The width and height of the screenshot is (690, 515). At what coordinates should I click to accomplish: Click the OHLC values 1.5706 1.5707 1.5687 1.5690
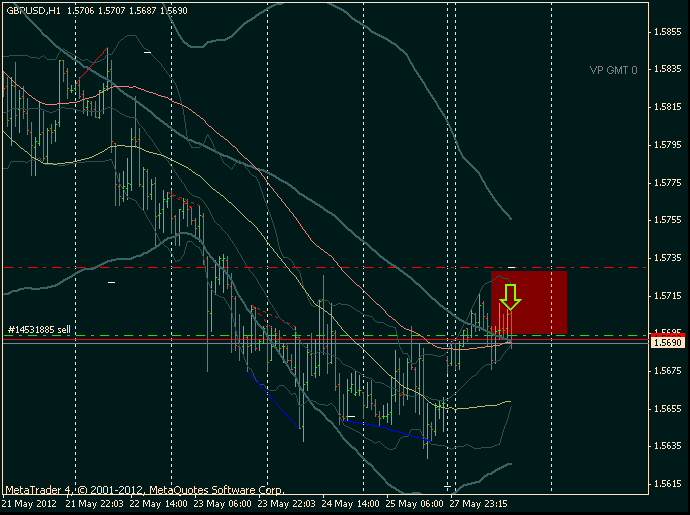(127, 11)
